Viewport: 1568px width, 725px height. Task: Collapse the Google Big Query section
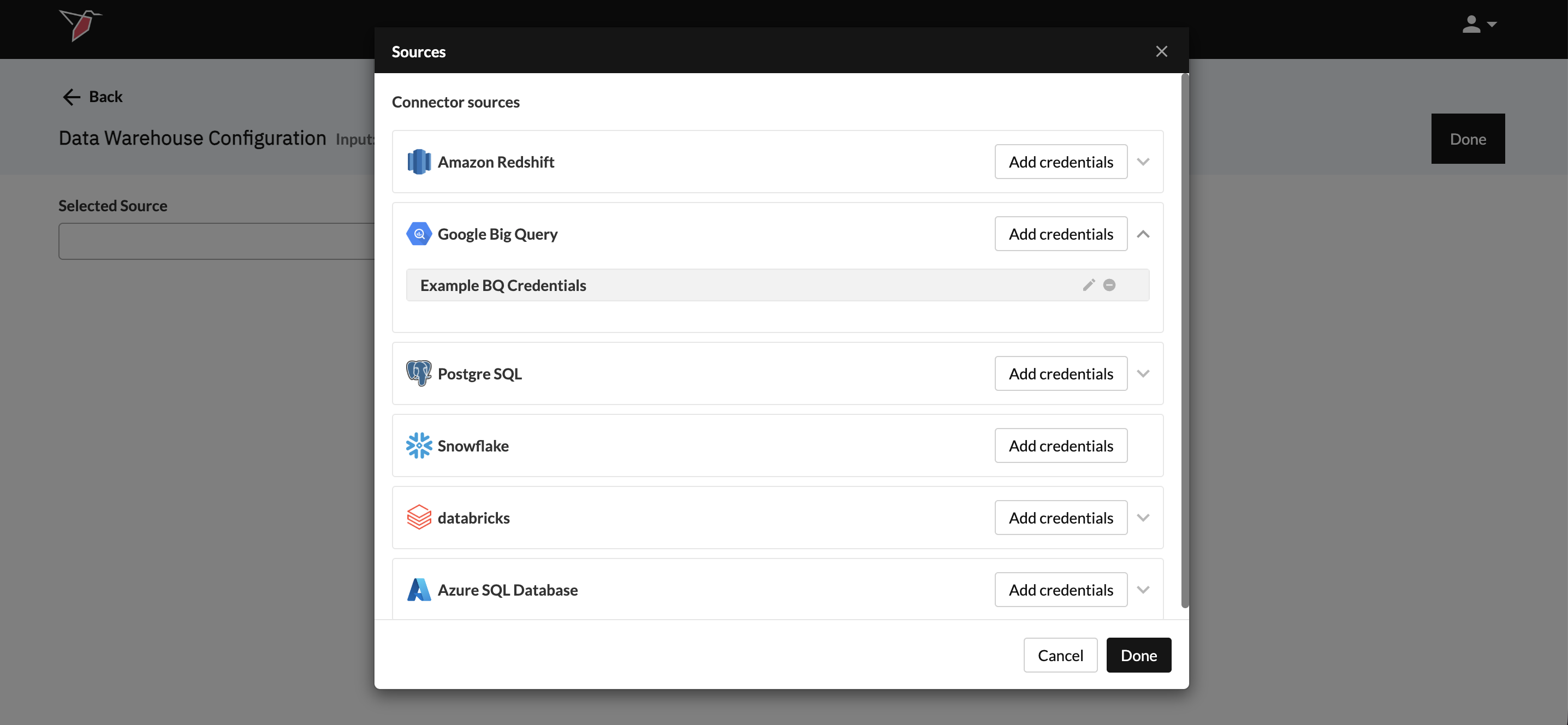(1143, 234)
